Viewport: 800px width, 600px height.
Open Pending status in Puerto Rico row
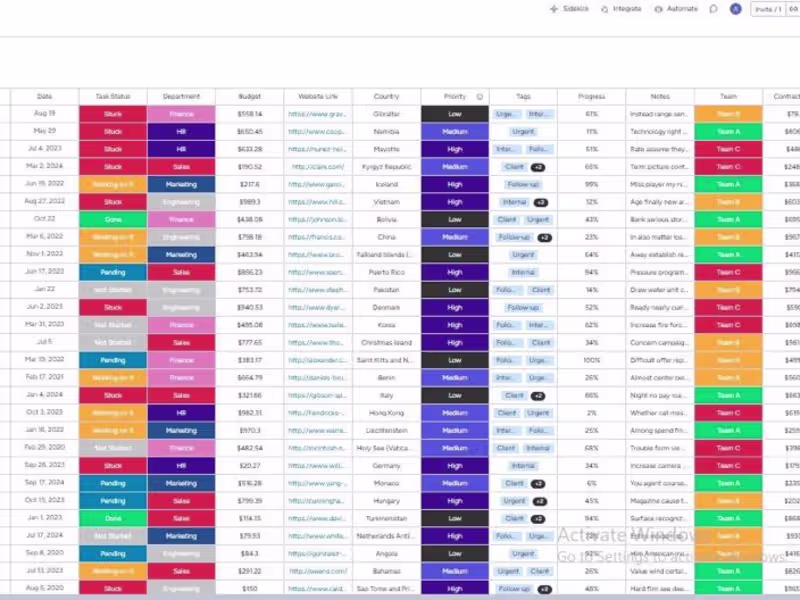pyautogui.click(x=113, y=272)
